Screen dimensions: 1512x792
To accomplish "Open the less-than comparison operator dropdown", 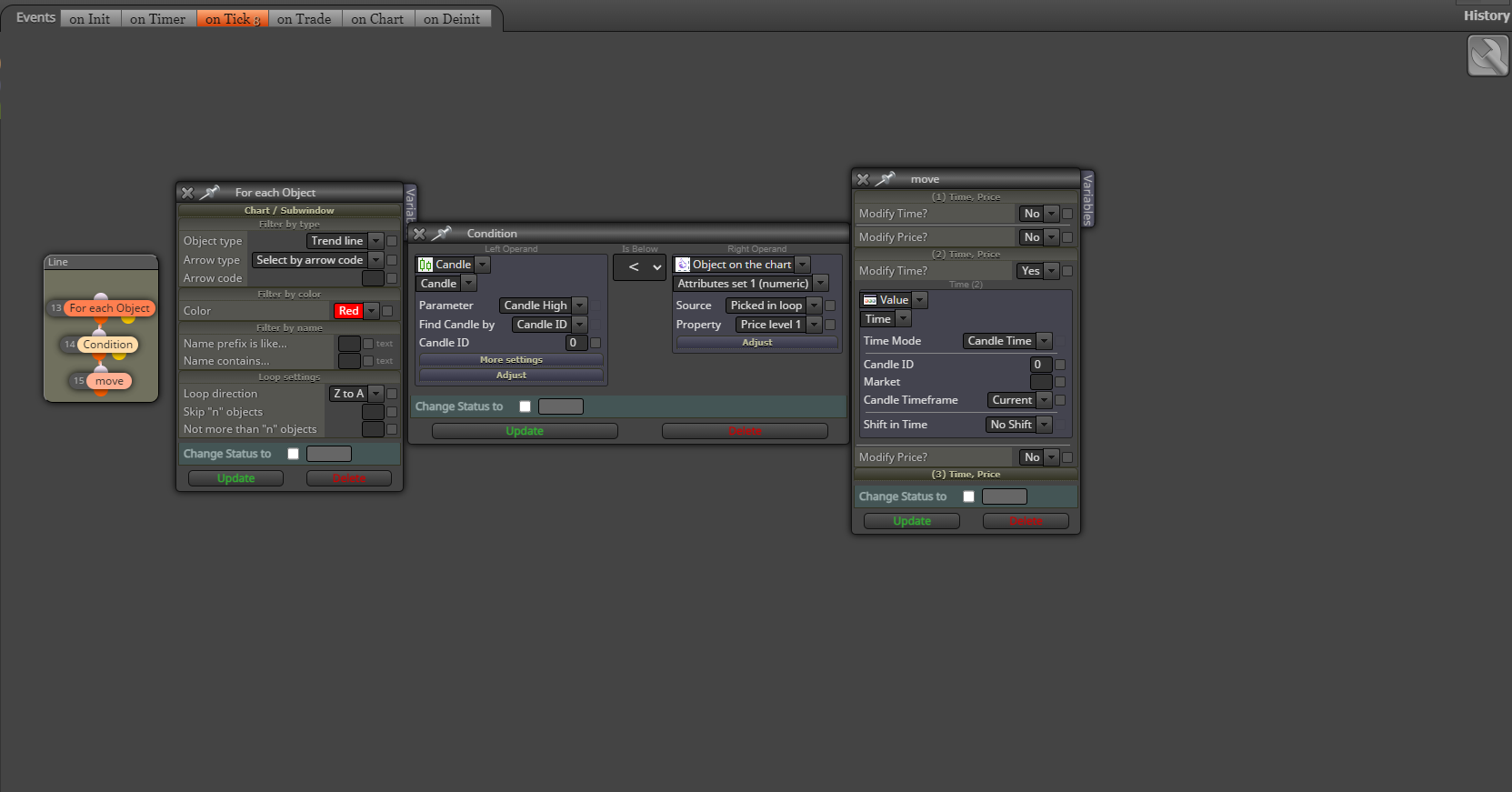I will tap(639, 267).
